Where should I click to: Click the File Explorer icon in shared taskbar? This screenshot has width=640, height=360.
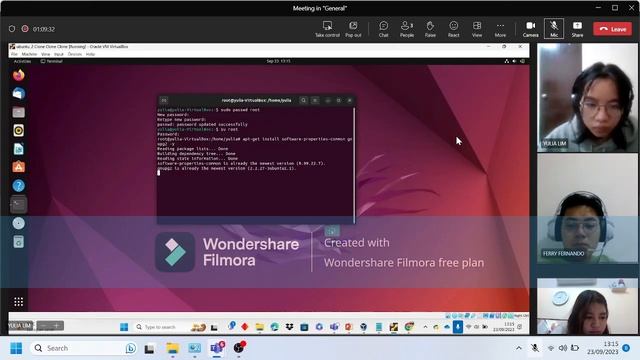(x=260, y=327)
